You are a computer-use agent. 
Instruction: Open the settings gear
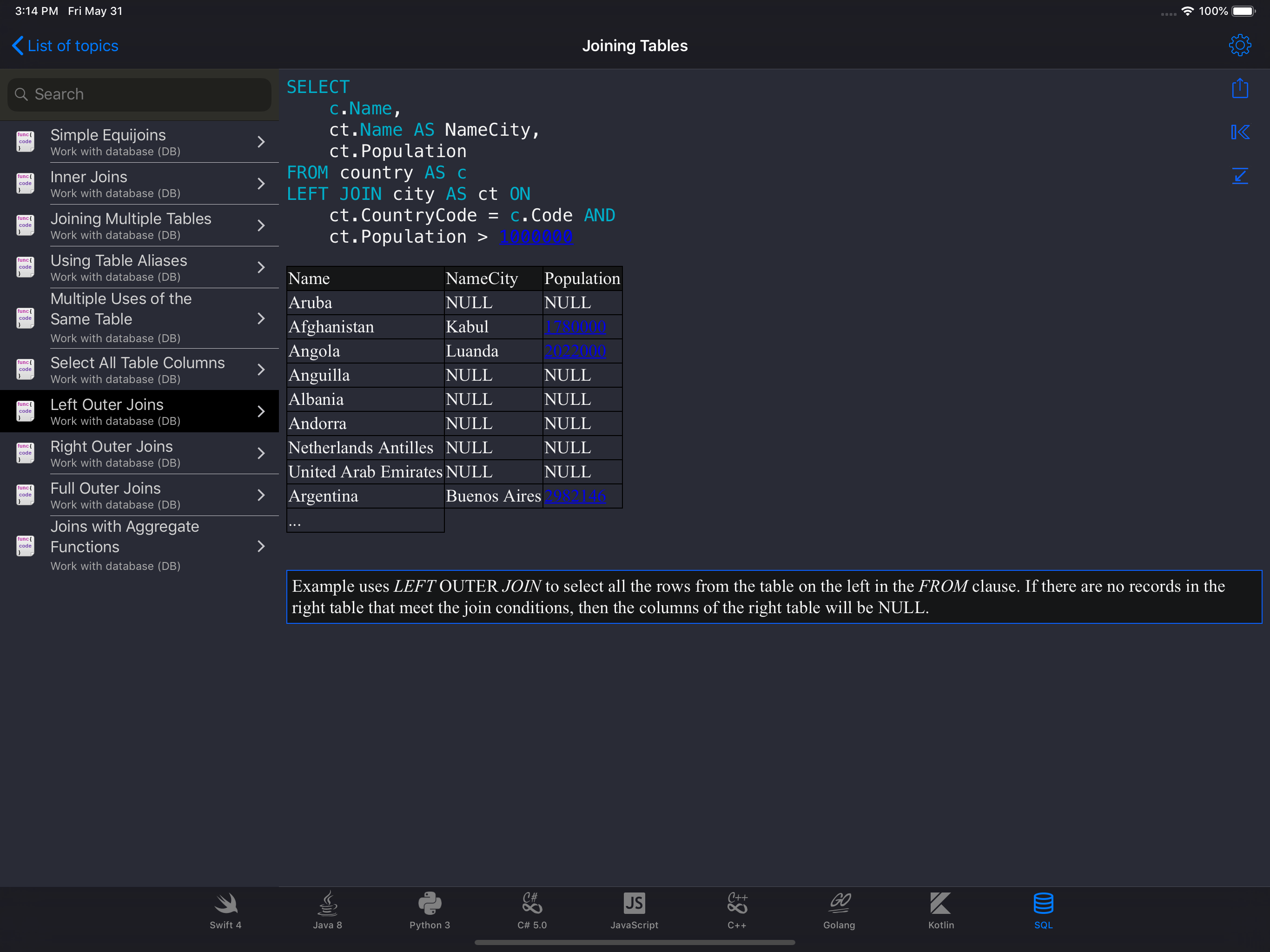[x=1240, y=45]
